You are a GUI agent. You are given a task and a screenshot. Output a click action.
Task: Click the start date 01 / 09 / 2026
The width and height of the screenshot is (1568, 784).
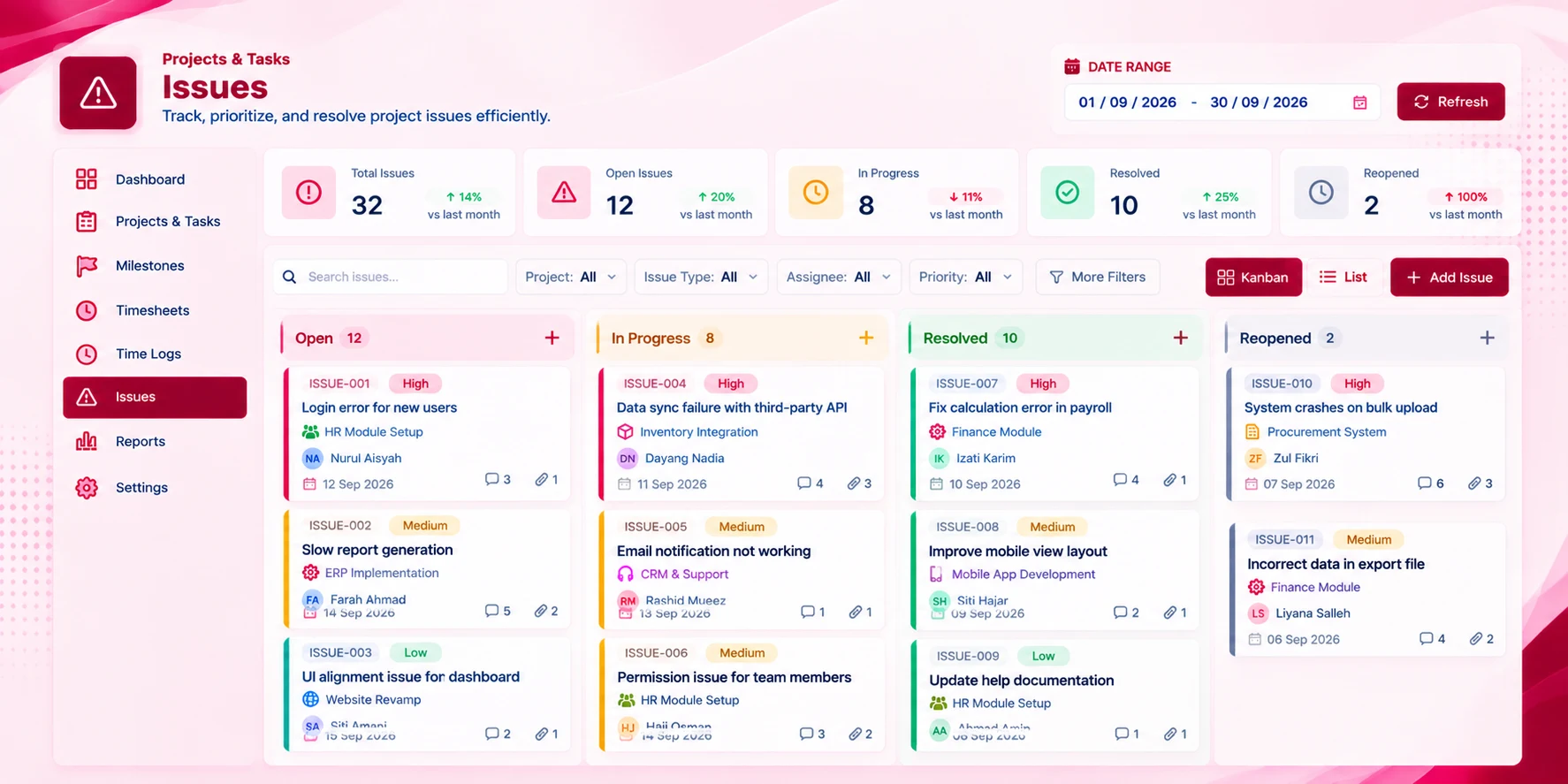coord(1127,103)
